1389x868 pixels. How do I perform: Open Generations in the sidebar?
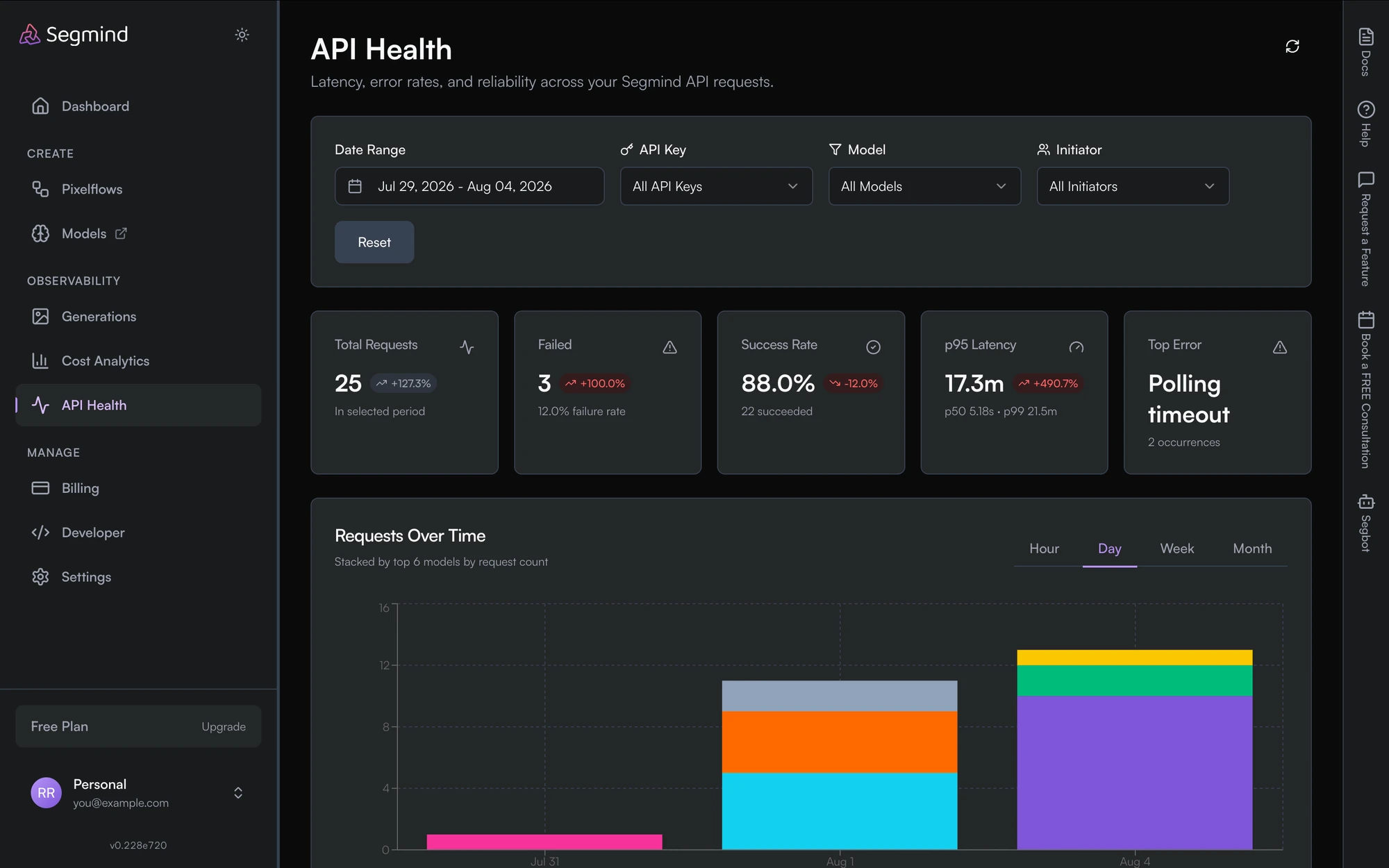click(138, 317)
